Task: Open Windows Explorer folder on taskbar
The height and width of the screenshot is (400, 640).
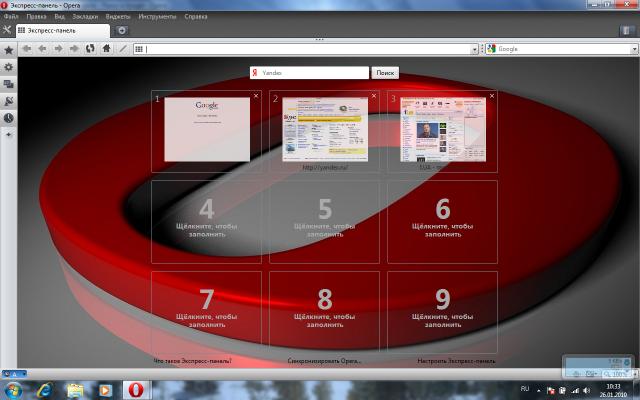Action: [75, 391]
